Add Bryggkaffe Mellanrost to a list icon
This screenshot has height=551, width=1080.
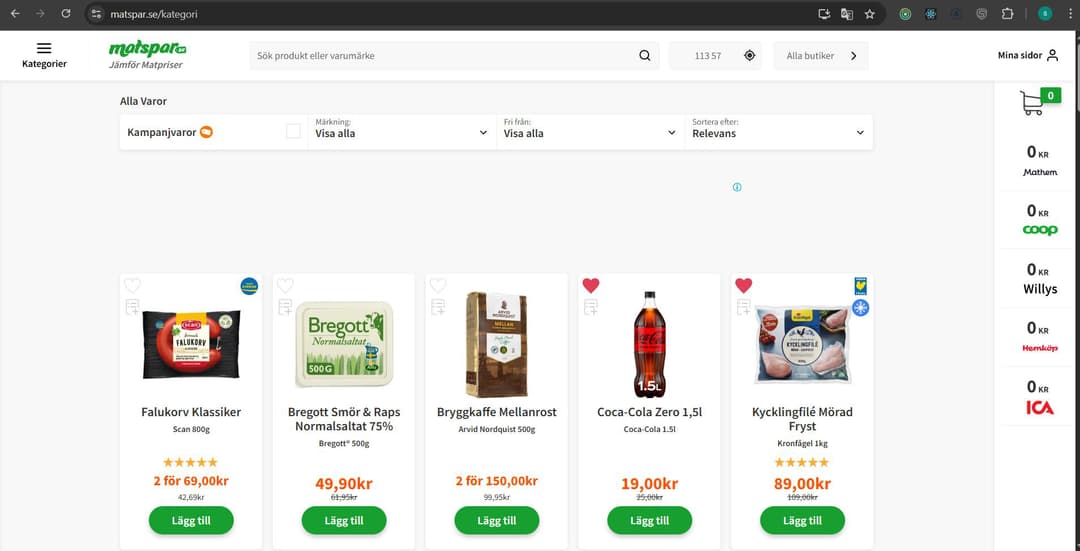438,307
